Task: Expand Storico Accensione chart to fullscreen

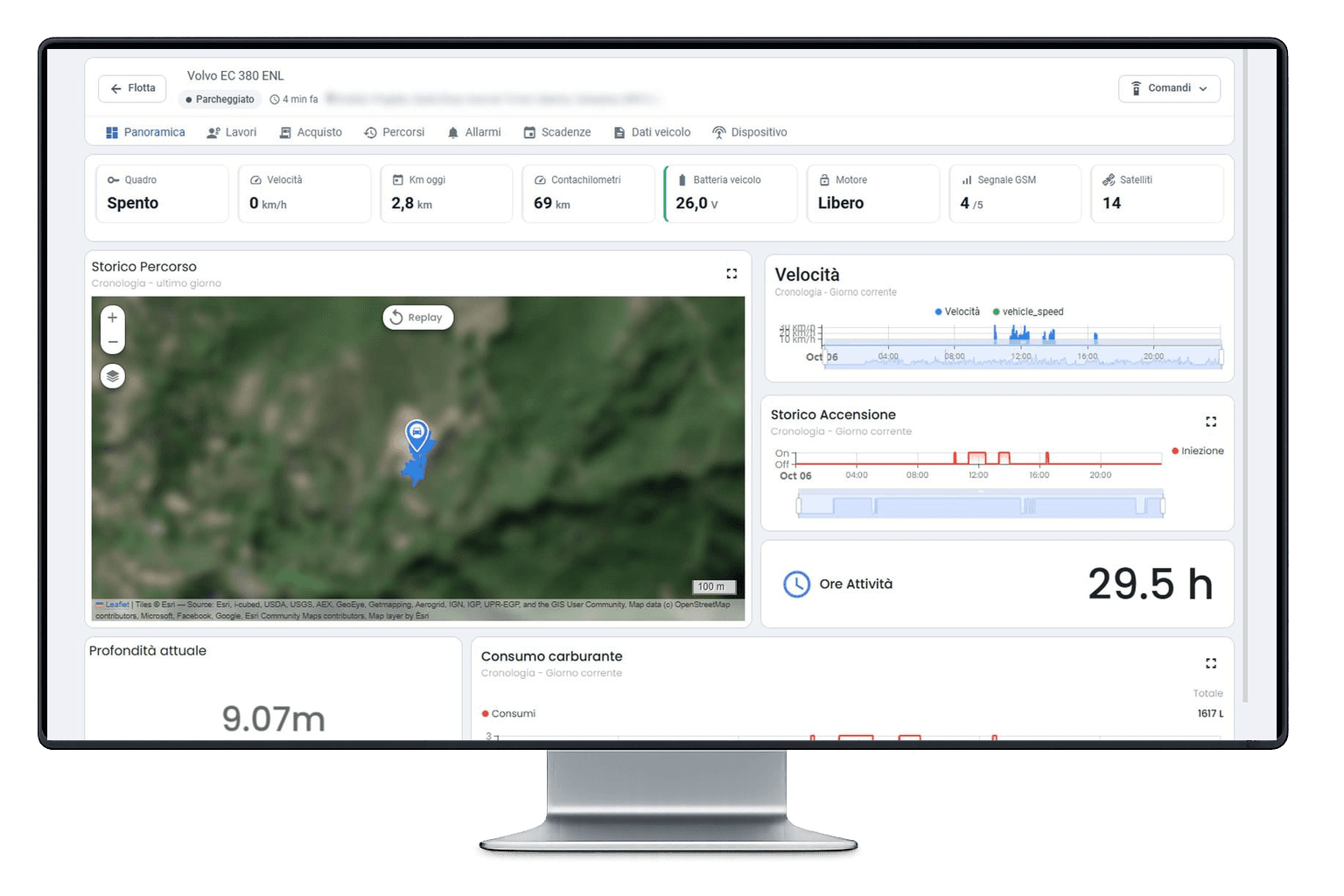Action: point(1211,422)
